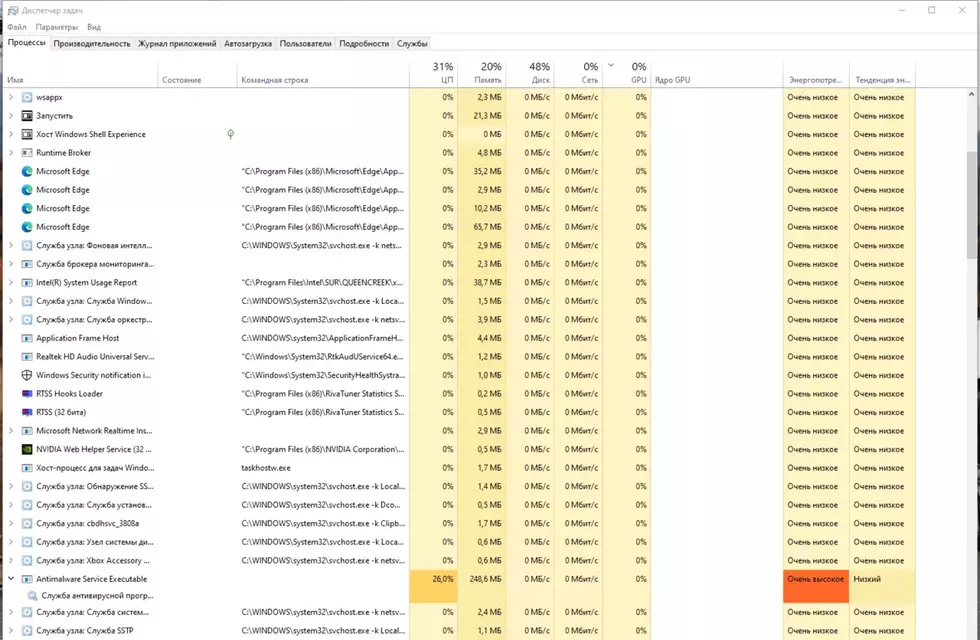Sort by the Сеть column header
This screenshot has height=640, width=980.
coord(578,74)
